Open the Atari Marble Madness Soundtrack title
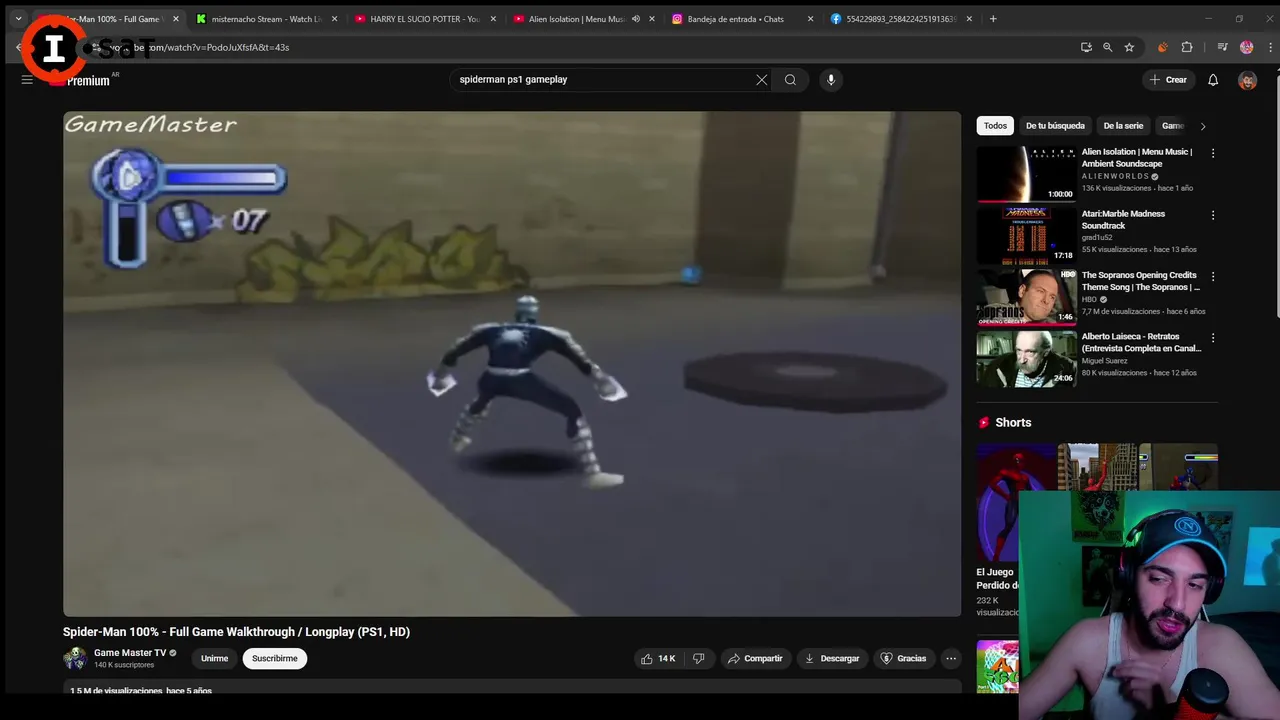 (1123, 220)
